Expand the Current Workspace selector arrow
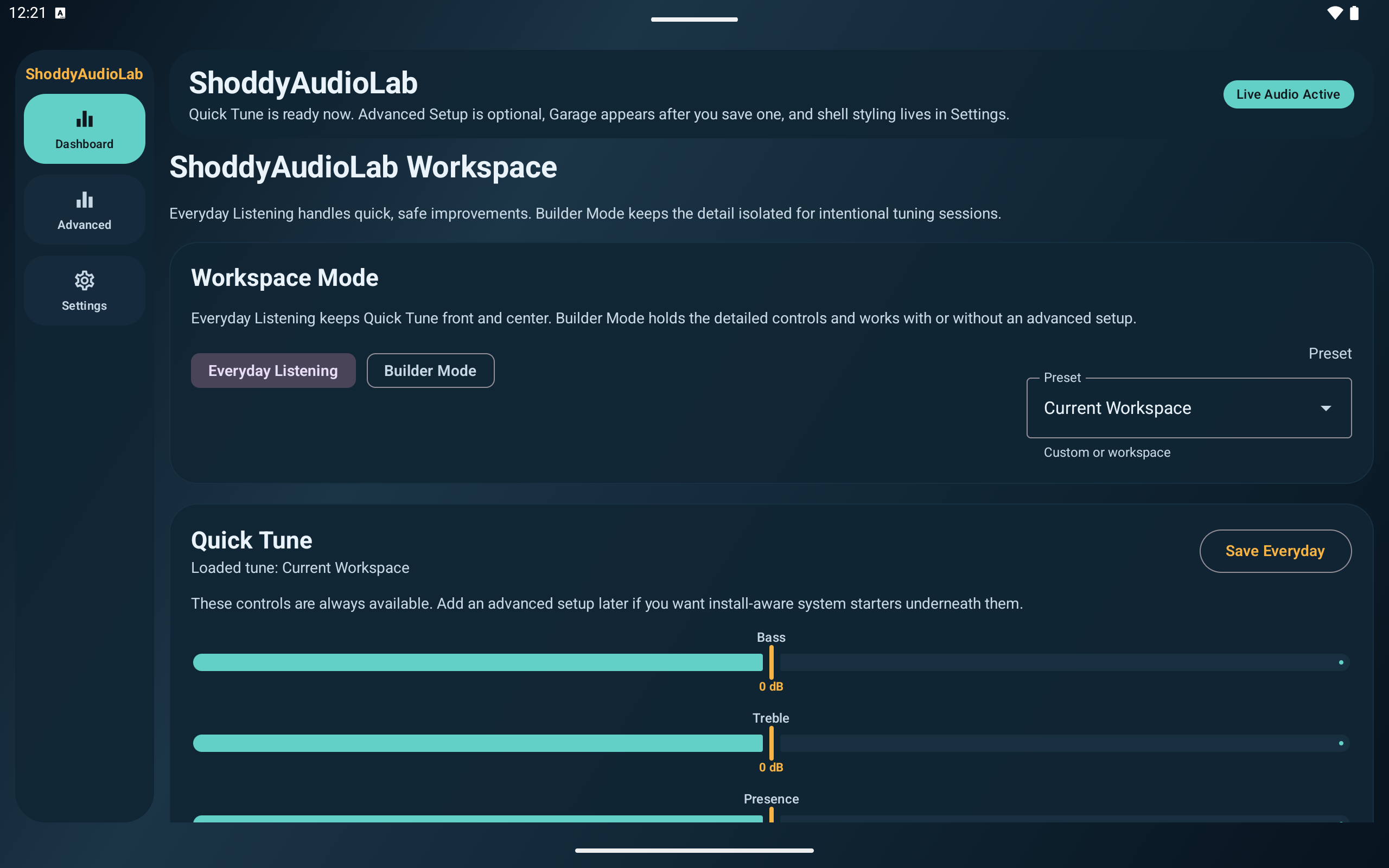This screenshot has width=1389, height=868. (x=1326, y=407)
